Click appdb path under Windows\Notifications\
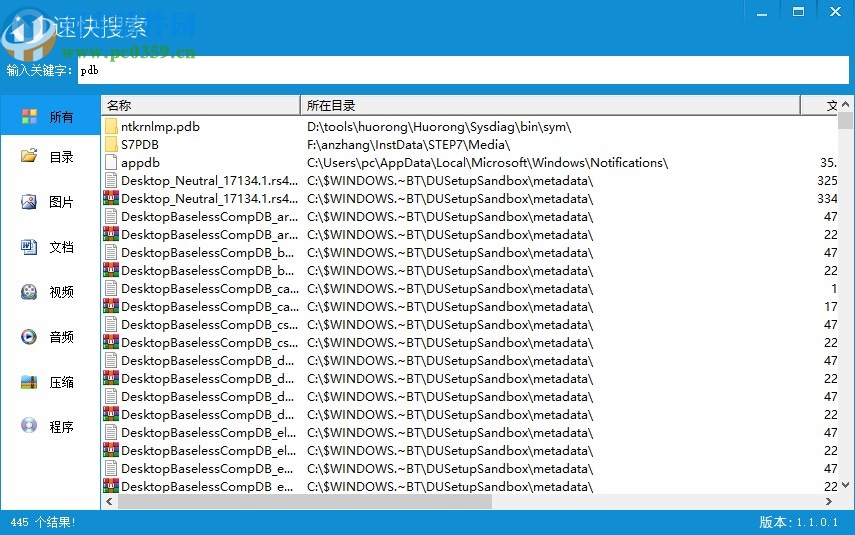The width and height of the screenshot is (855, 535). tap(487, 163)
